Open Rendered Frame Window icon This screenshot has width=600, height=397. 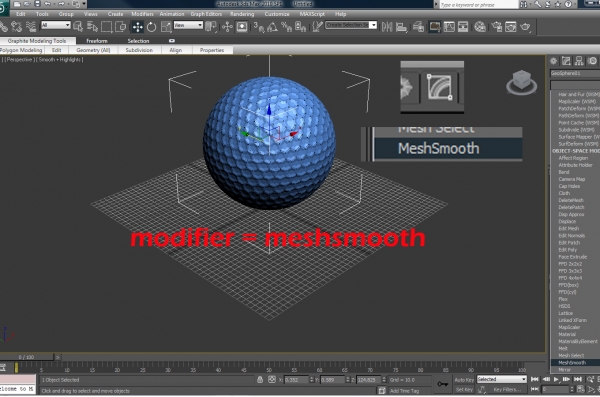511,27
